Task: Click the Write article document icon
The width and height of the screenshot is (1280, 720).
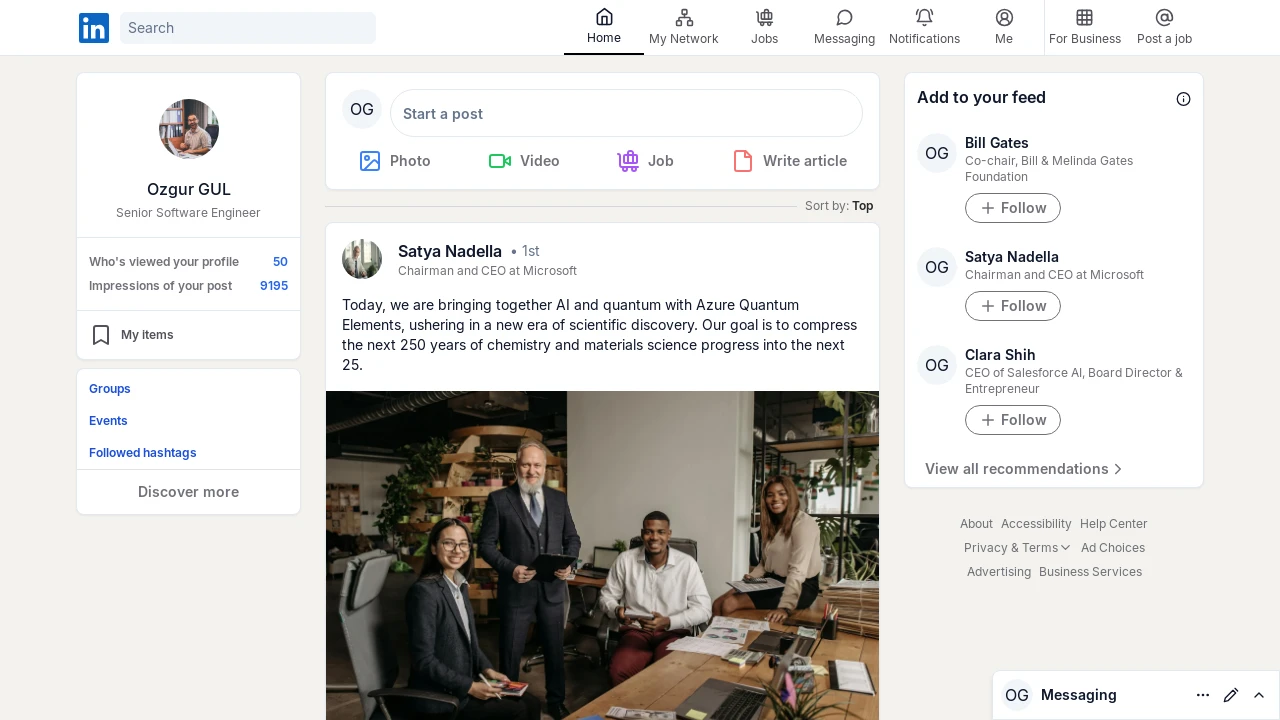Action: (x=743, y=161)
